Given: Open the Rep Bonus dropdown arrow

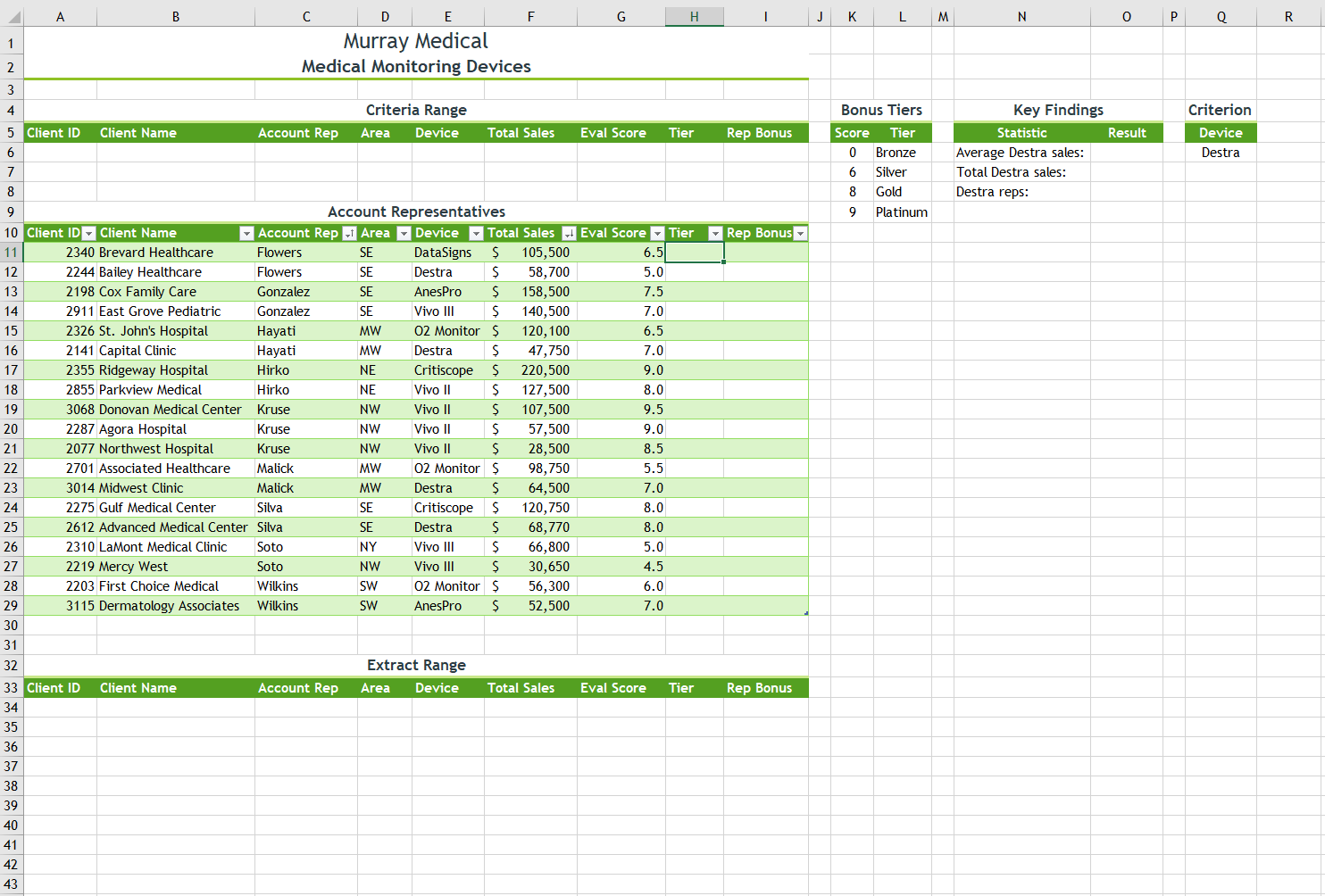Looking at the screenshot, I should click(798, 232).
